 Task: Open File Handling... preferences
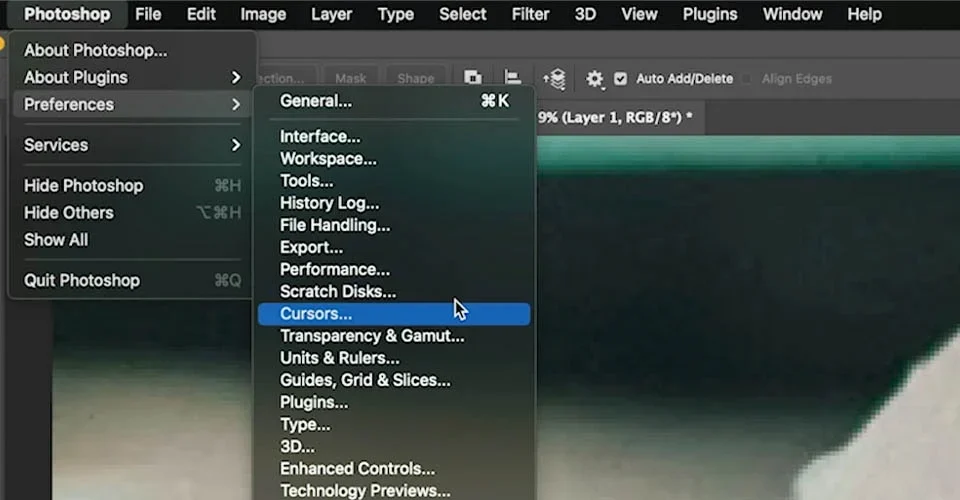coord(394,225)
